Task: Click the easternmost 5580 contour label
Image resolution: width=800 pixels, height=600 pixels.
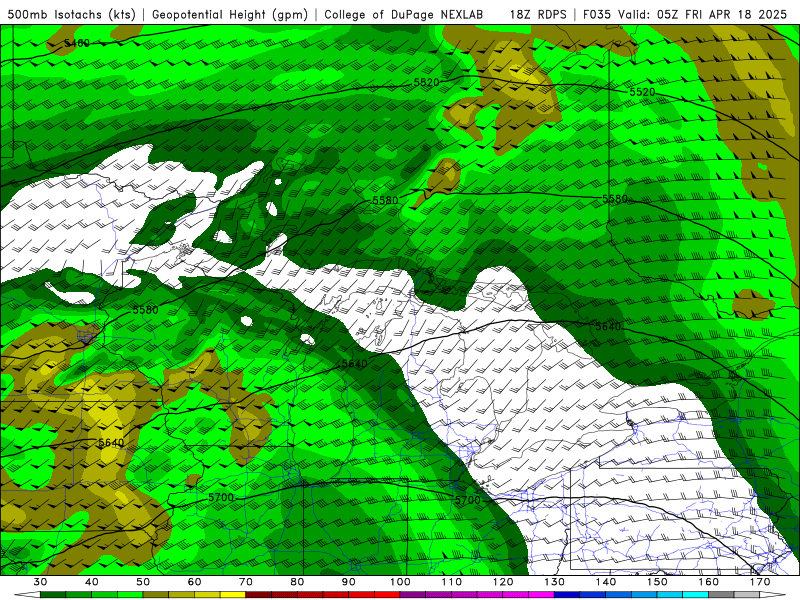Action: (x=615, y=198)
